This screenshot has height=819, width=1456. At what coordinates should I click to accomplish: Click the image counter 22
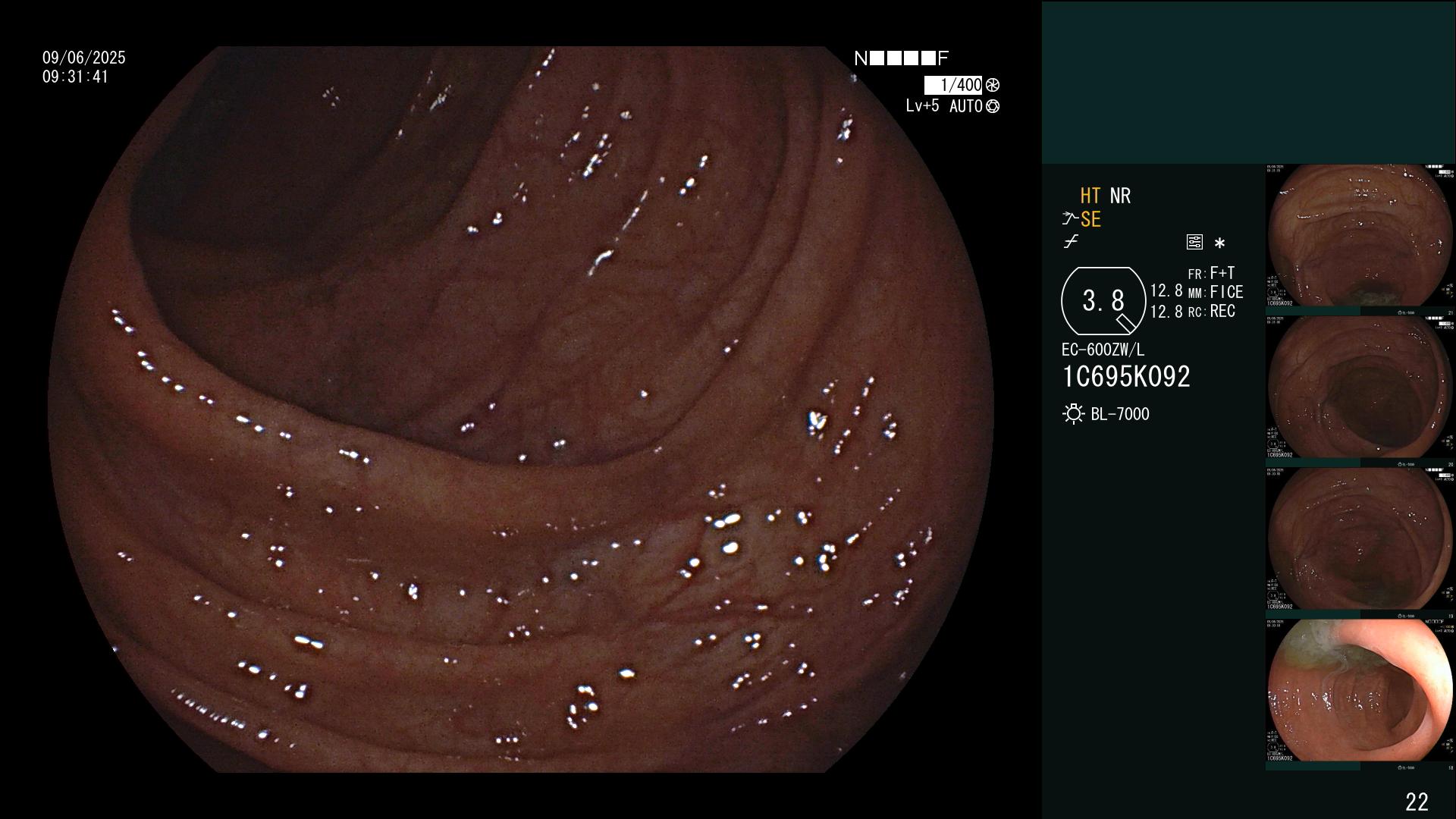click(1417, 802)
